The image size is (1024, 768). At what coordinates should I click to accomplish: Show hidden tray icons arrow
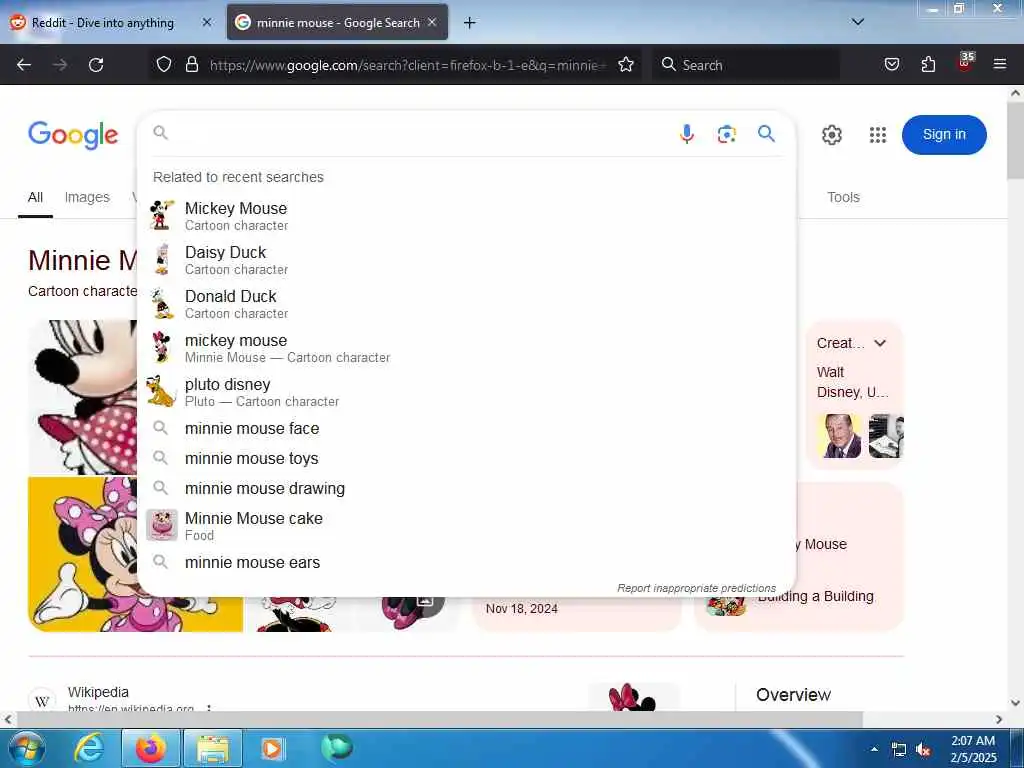coord(874,750)
